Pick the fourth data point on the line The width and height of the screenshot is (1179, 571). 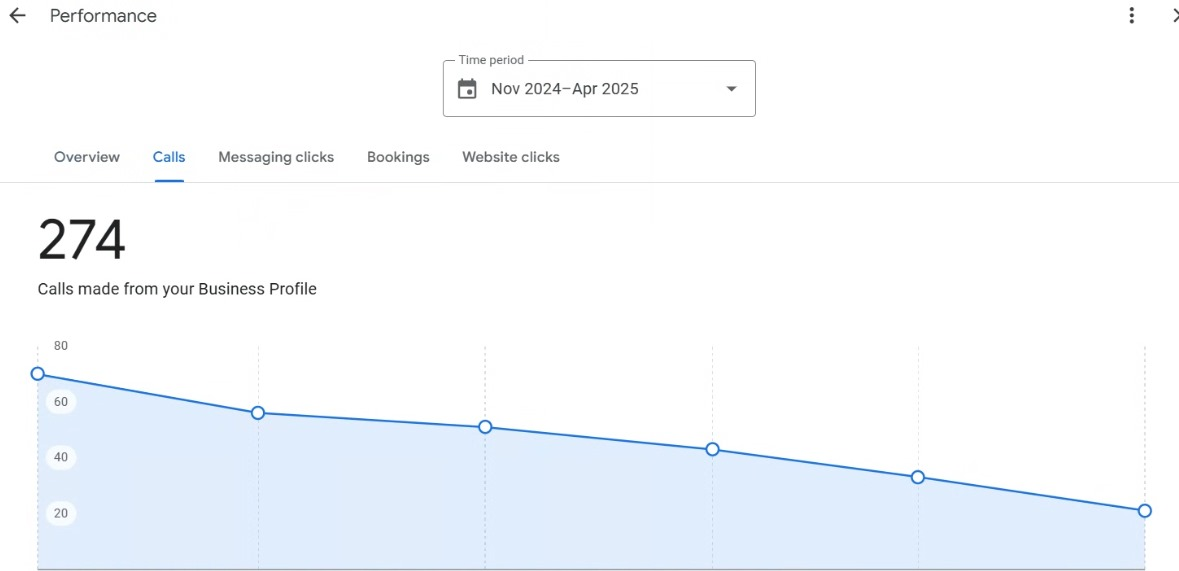[x=712, y=449]
